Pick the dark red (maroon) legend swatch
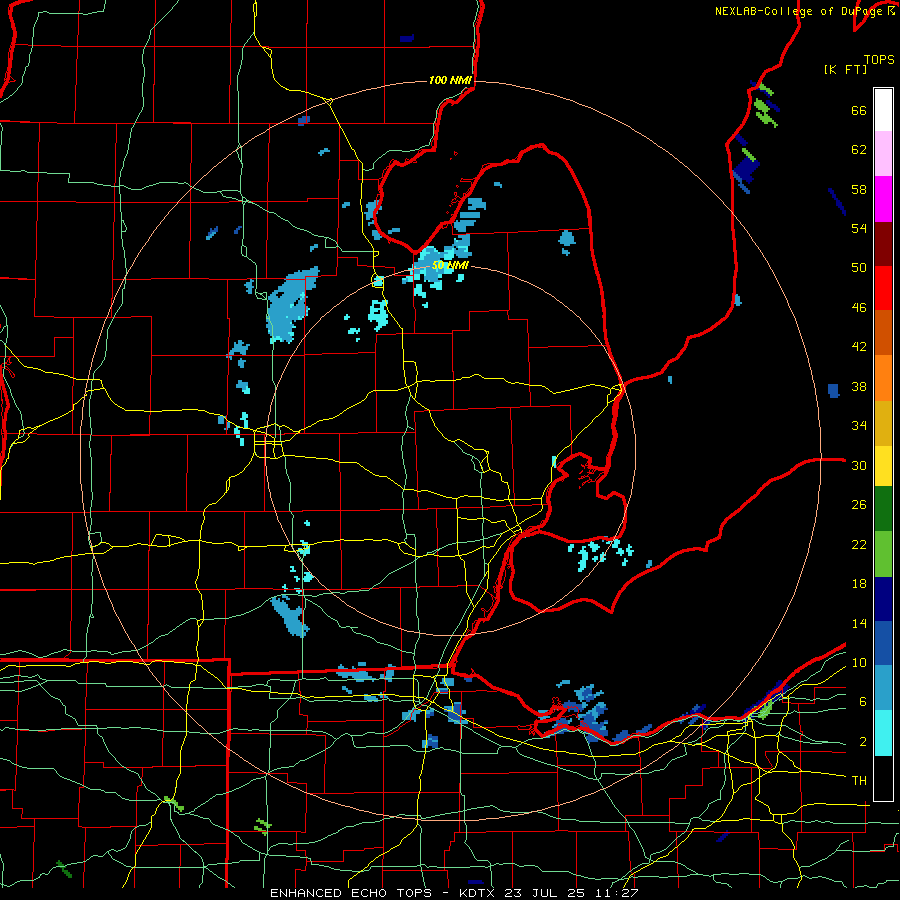The image size is (900, 900). (x=883, y=244)
